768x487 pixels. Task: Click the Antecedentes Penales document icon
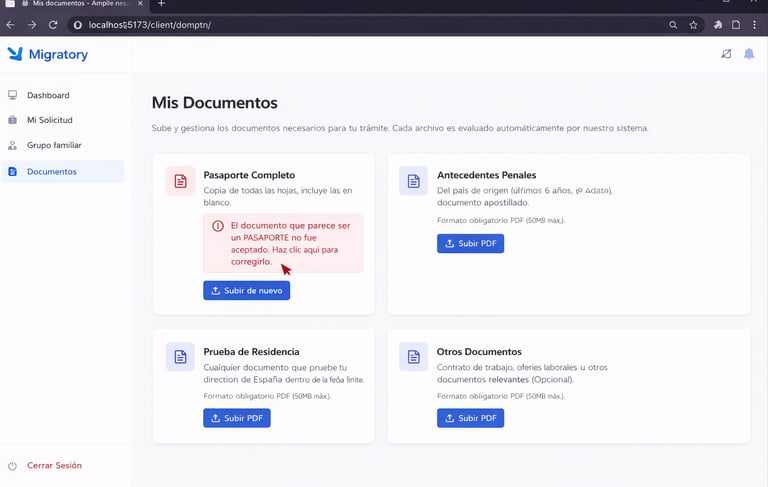click(x=413, y=181)
